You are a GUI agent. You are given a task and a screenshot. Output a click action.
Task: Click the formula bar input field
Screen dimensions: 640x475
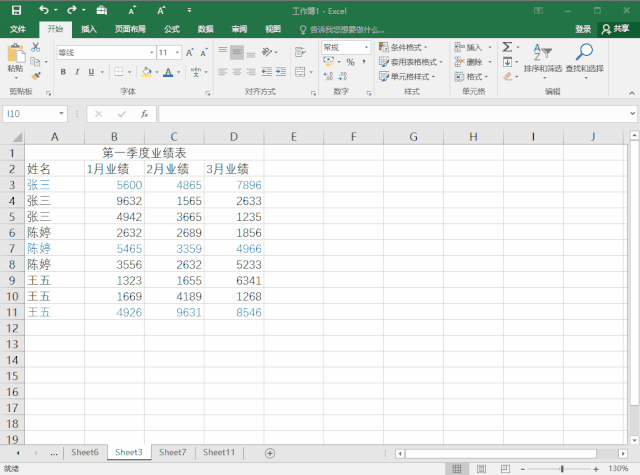tap(393, 114)
